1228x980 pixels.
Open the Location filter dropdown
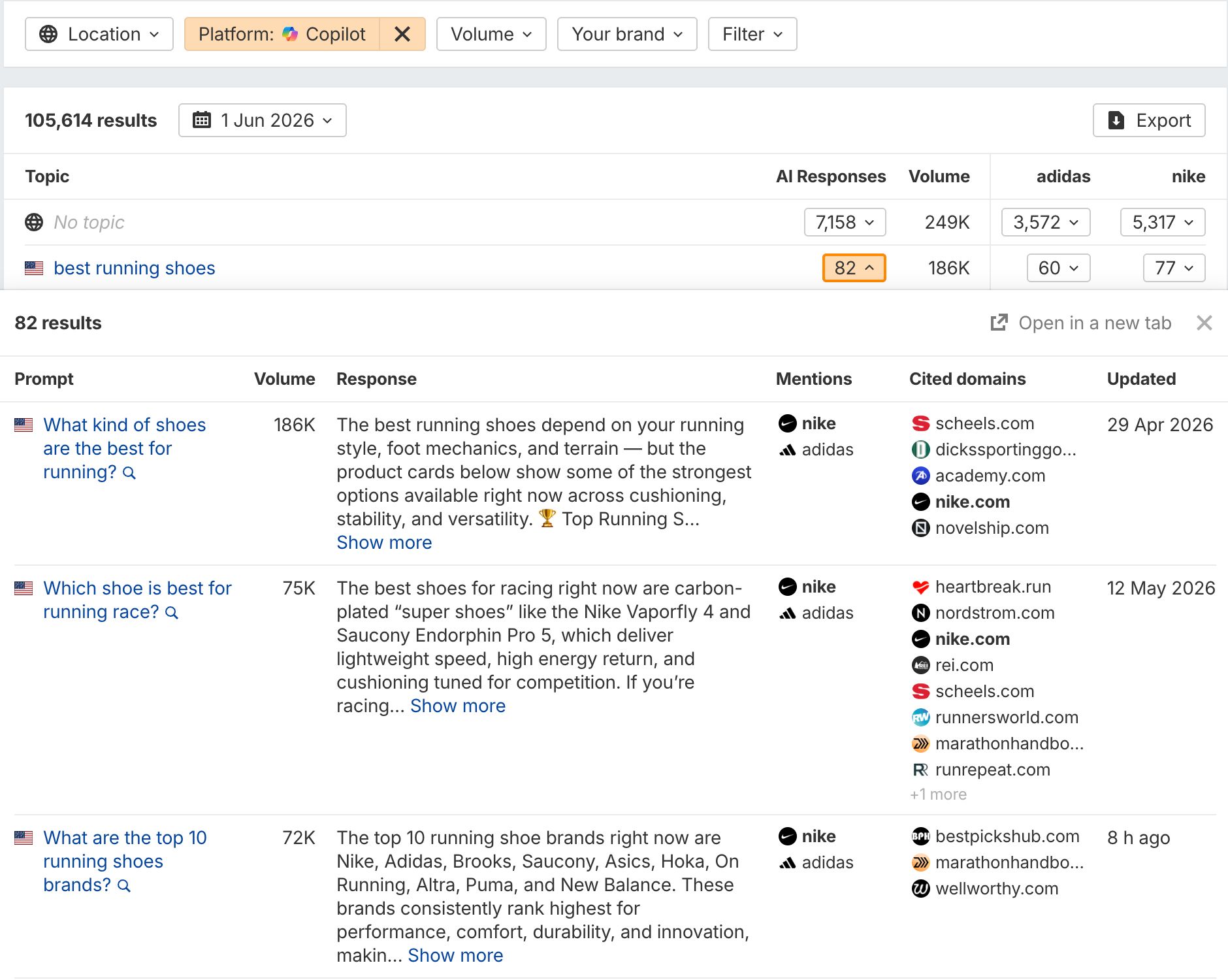tap(99, 34)
